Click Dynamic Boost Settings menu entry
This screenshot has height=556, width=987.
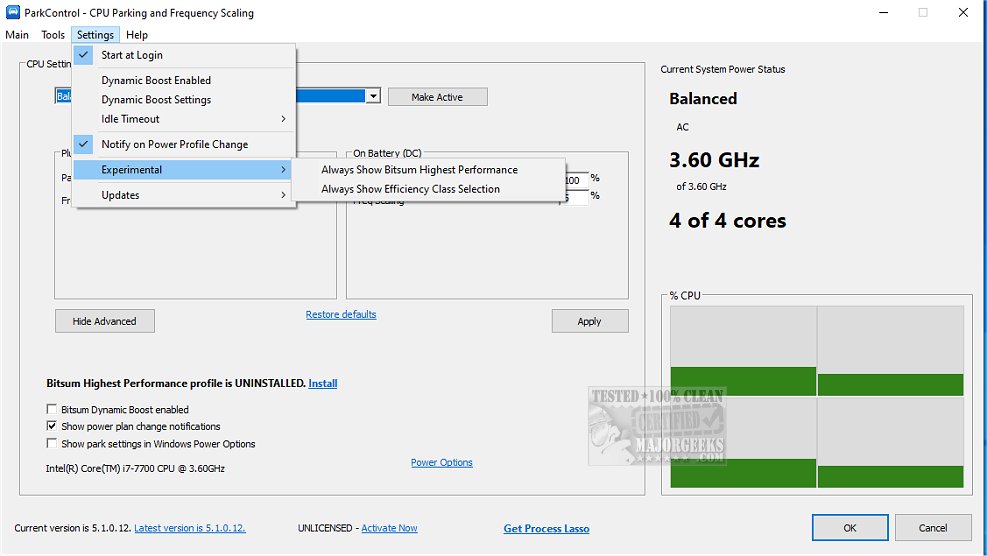point(156,100)
